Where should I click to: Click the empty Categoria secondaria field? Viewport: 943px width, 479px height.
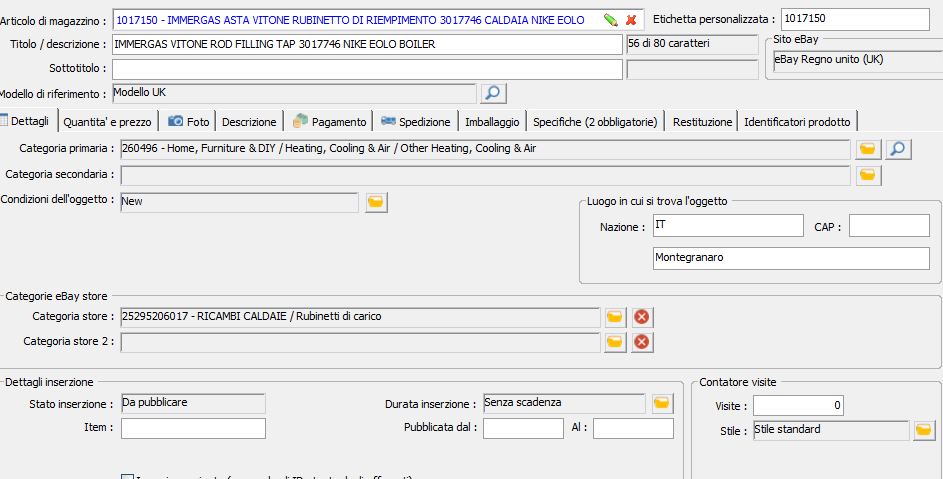click(485, 175)
